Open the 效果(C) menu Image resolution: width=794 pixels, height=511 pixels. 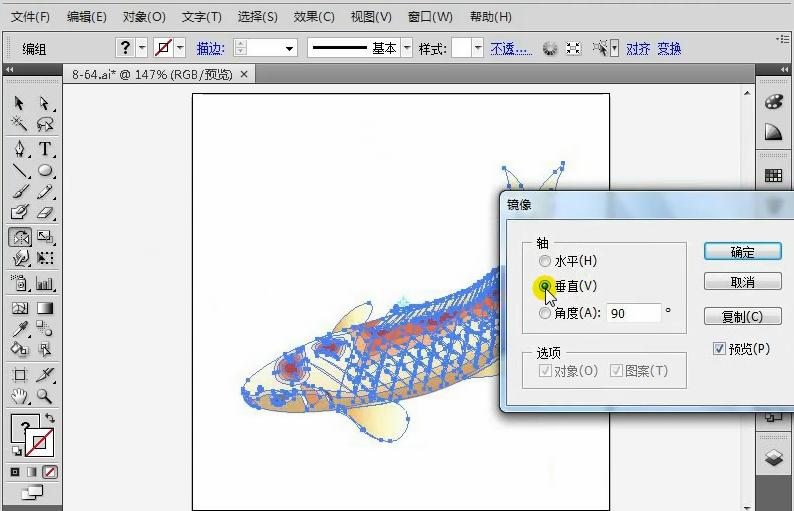(x=314, y=17)
